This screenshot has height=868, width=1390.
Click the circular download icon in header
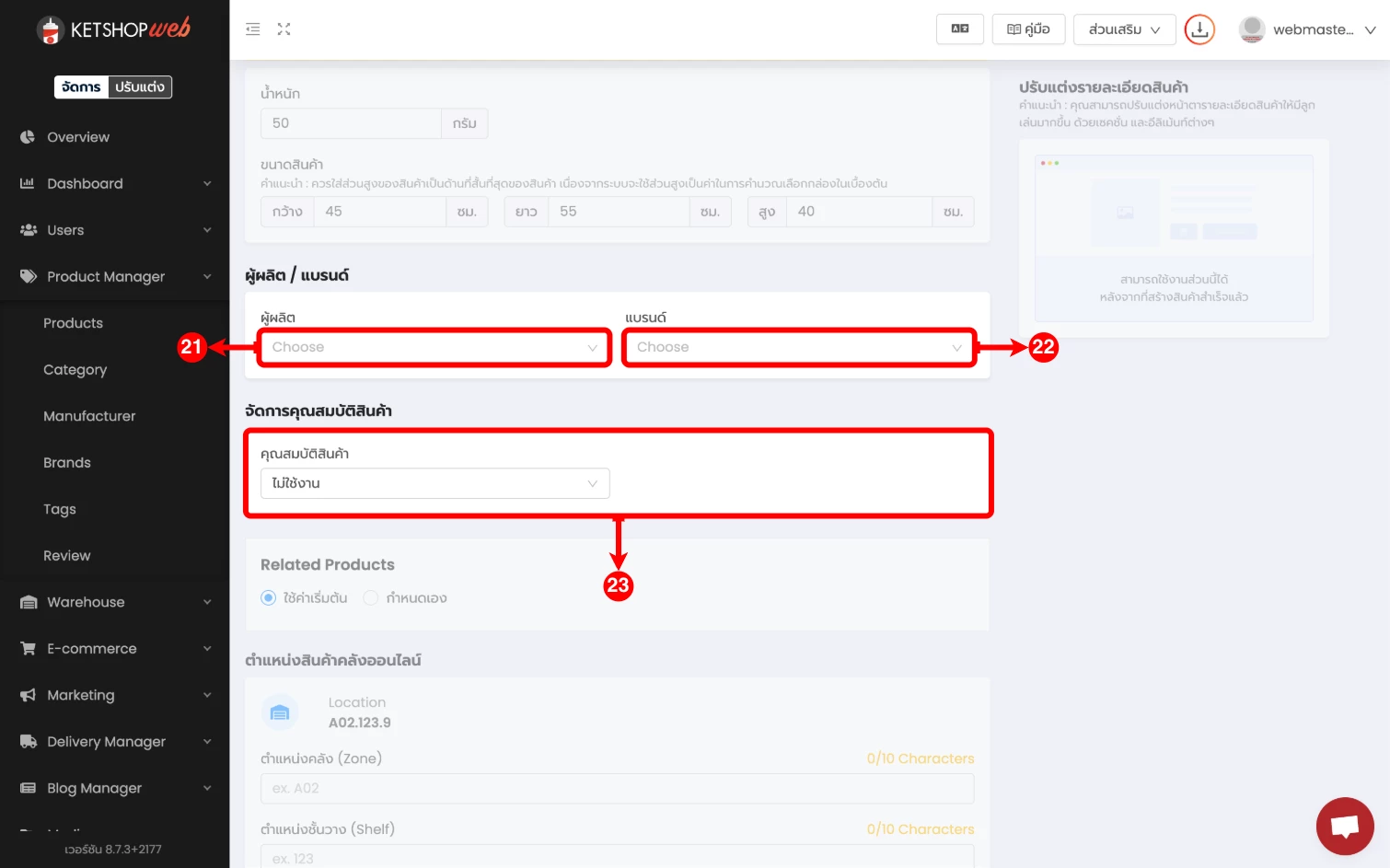pos(1199,29)
